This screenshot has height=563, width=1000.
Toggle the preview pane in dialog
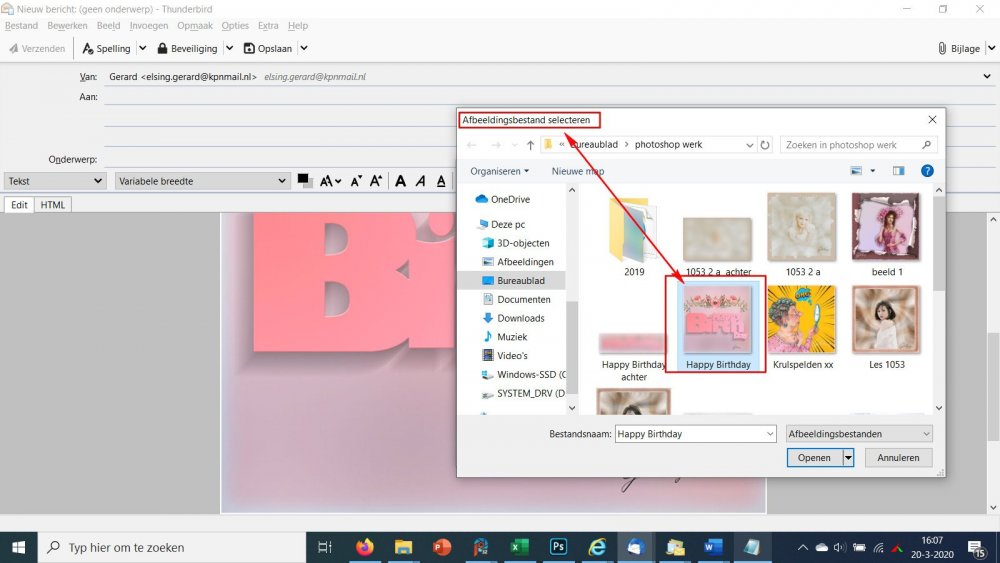[898, 171]
